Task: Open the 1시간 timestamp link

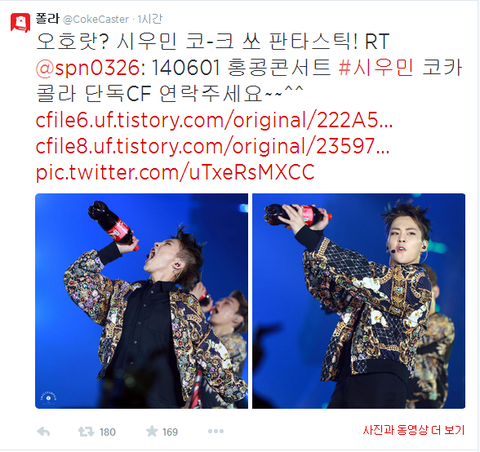Action: (x=150, y=19)
